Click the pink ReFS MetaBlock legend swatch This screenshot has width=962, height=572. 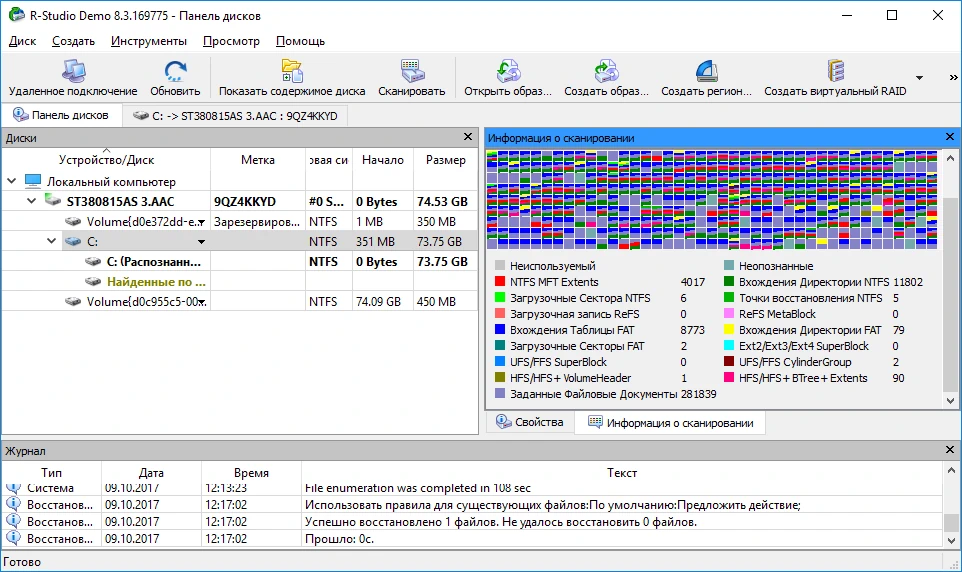tap(729, 314)
